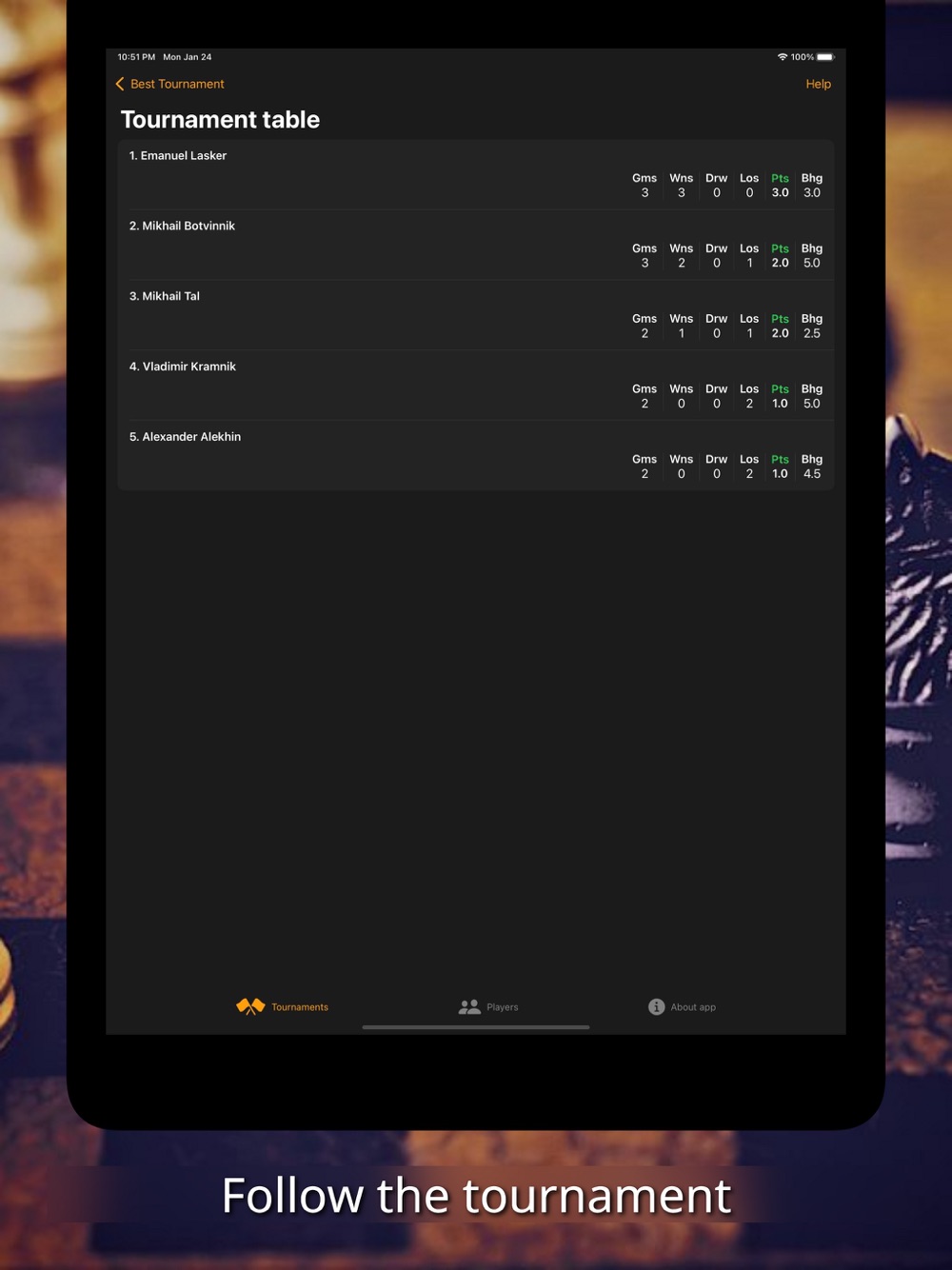Image resolution: width=952 pixels, height=1270 pixels.
Task: Tap the back chevron arrow icon
Action: [x=120, y=84]
